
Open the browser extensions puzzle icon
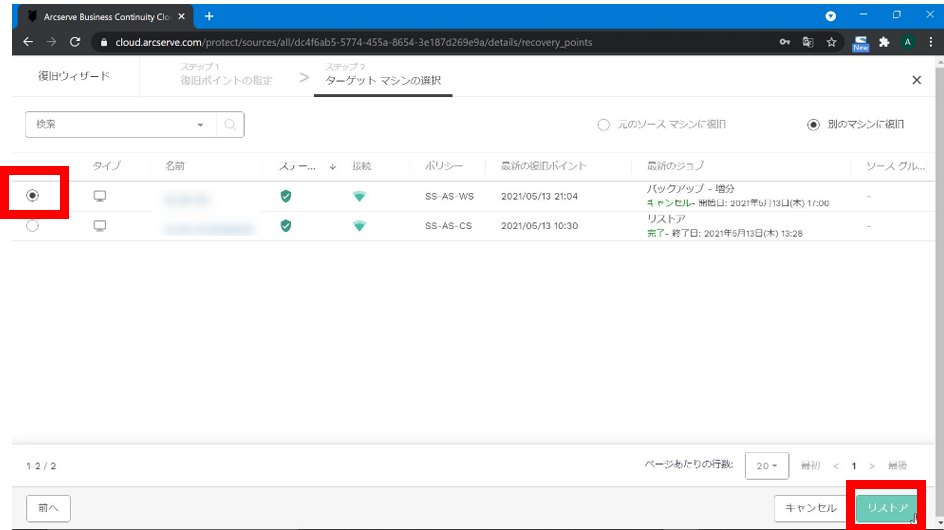pos(884,43)
